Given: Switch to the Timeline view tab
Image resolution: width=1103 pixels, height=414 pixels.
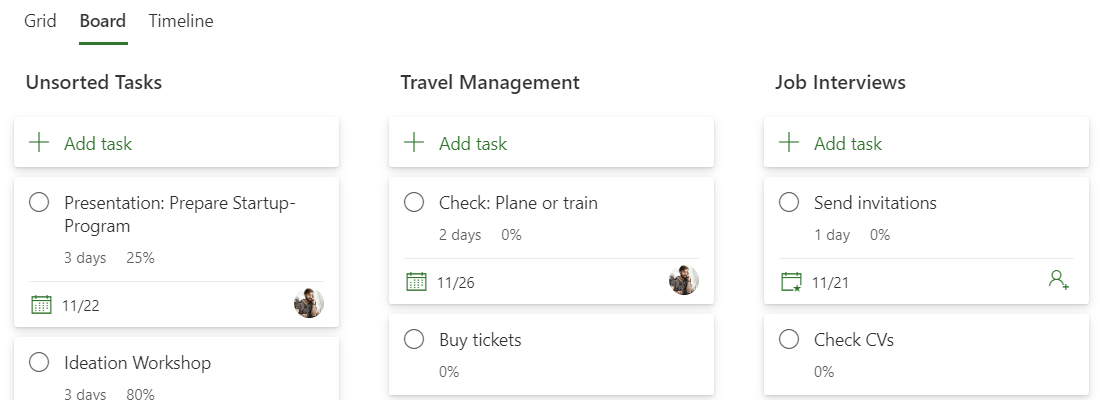Looking at the screenshot, I should click(x=181, y=21).
